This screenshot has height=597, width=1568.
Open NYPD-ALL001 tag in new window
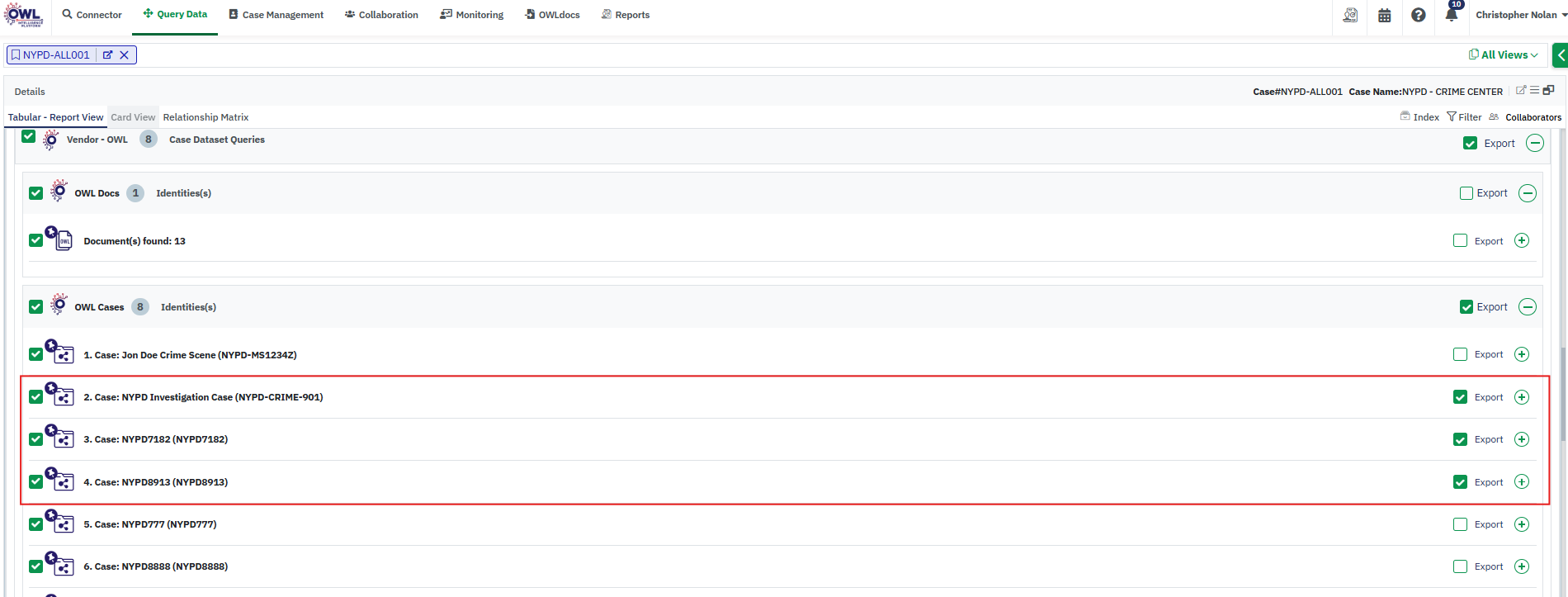point(107,55)
